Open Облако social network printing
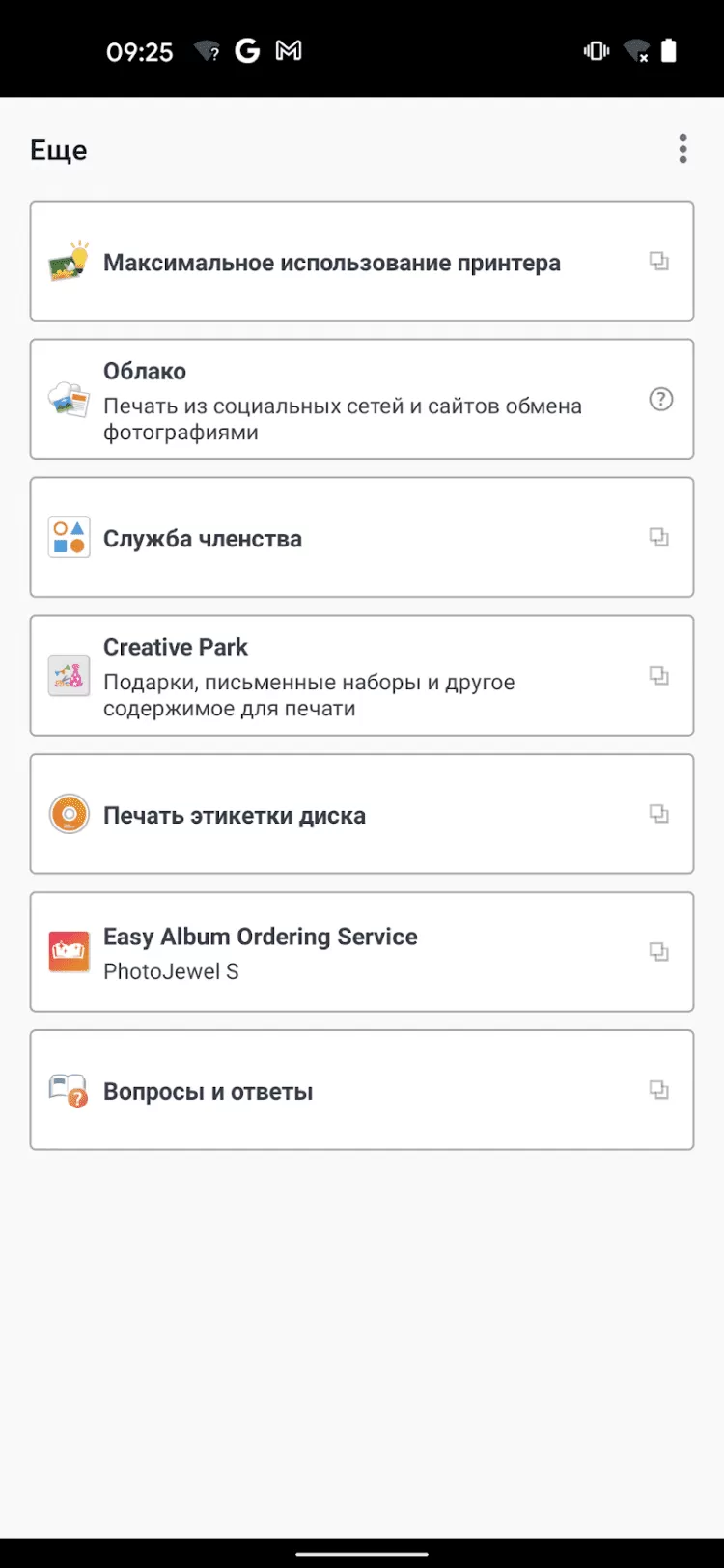This screenshot has width=724, height=1568. tap(343, 406)
